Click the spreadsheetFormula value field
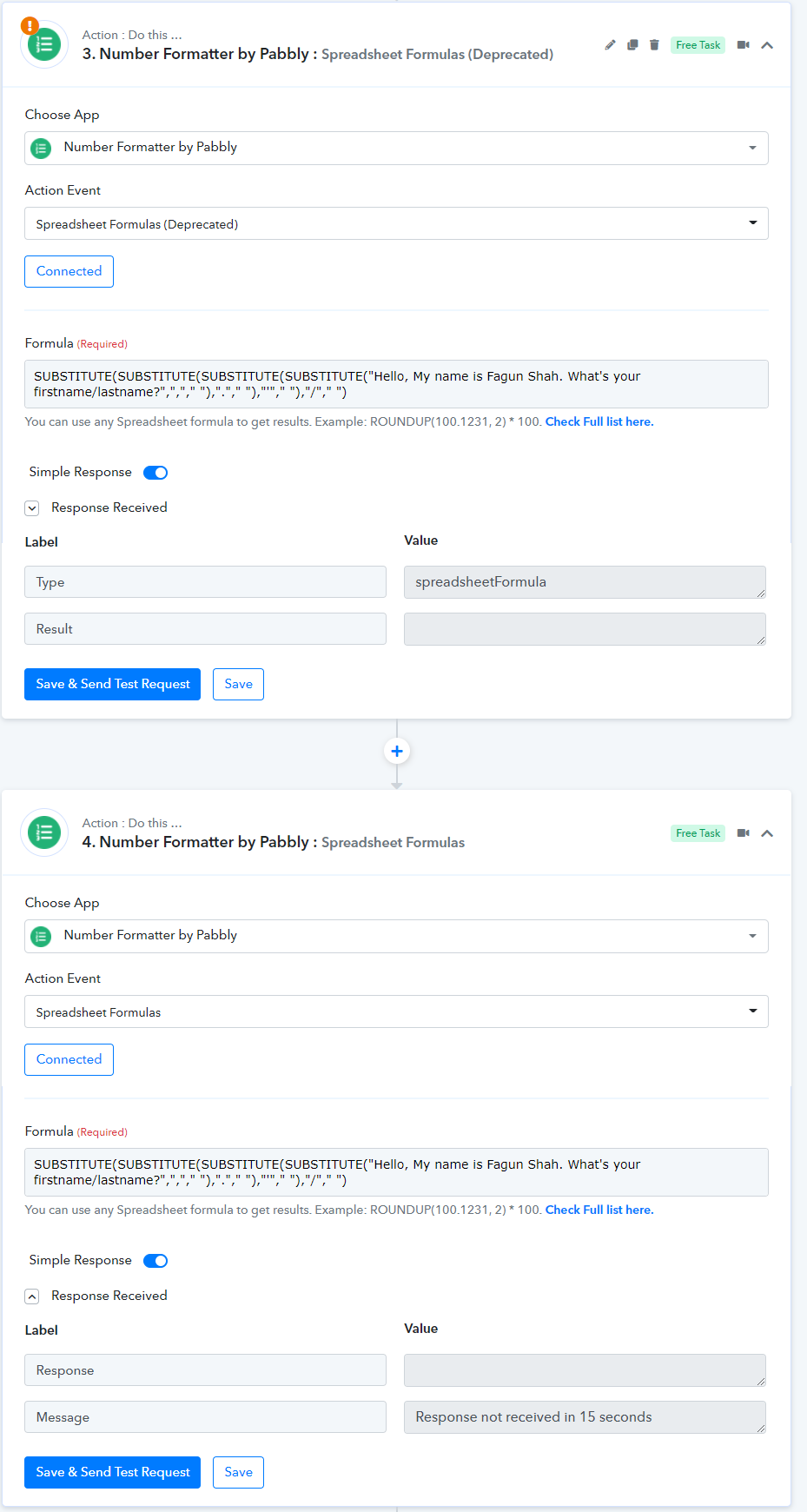 click(x=585, y=582)
